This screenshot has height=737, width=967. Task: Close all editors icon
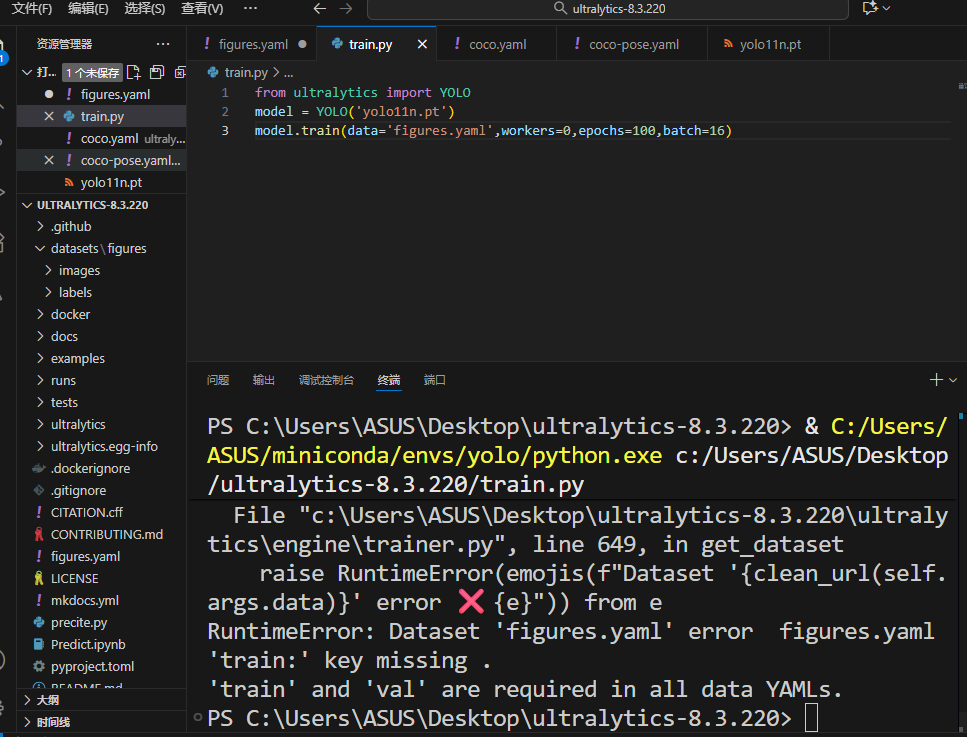[x=179, y=72]
